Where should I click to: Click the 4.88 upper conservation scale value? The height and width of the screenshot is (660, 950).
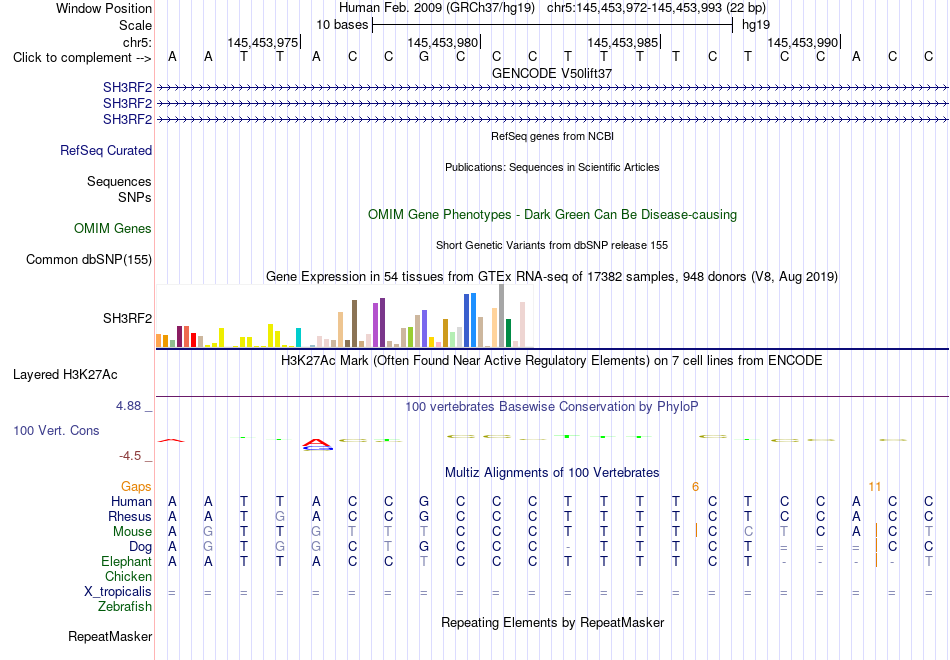pyautogui.click(x=128, y=406)
